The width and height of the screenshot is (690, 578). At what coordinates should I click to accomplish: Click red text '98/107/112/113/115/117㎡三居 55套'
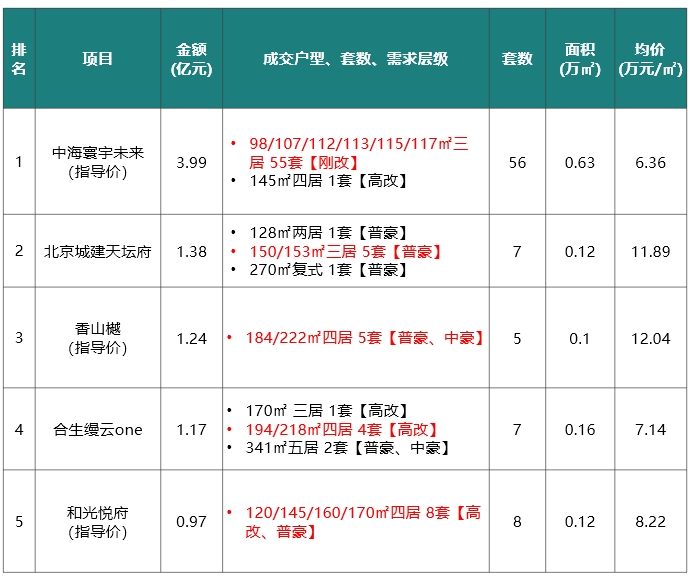coord(358,153)
